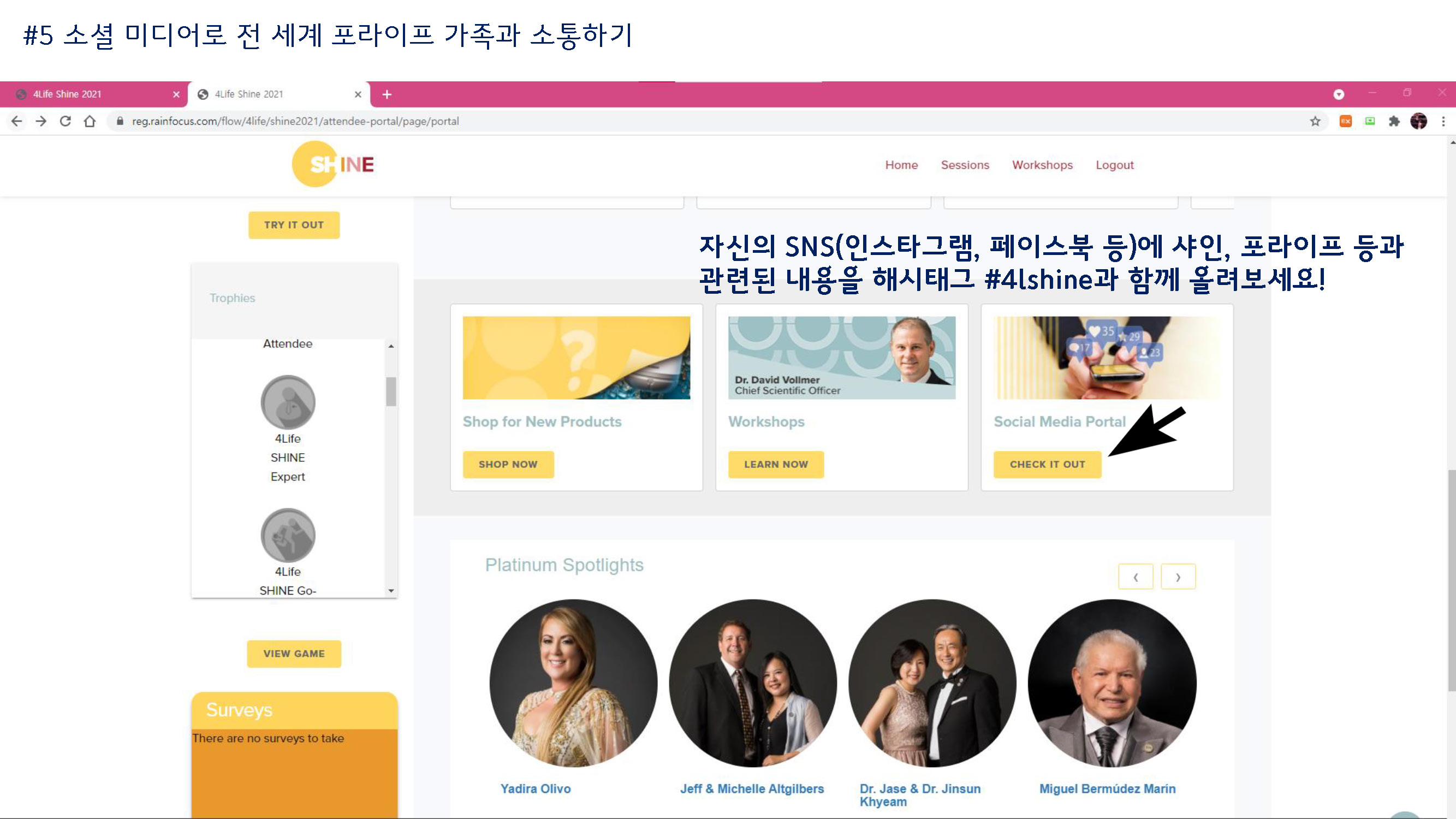The image size is (1456, 819).
Task: Click the TRY IT OUT button
Action: (294, 225)
